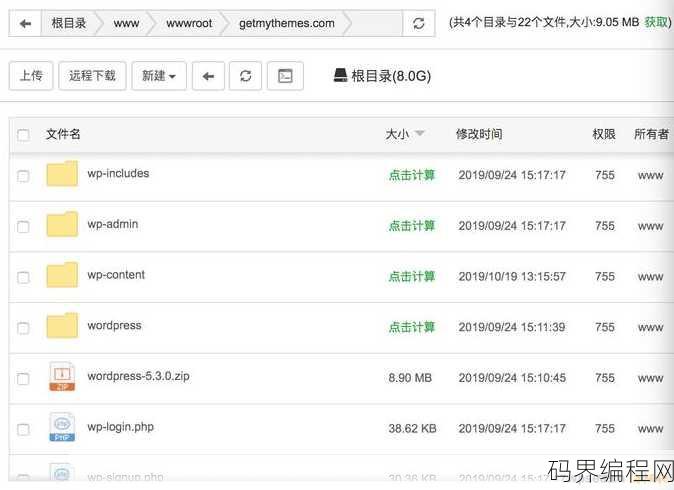Open the wp-content folder icon
The width and height of the screenshot is (674, 490).
62,275
